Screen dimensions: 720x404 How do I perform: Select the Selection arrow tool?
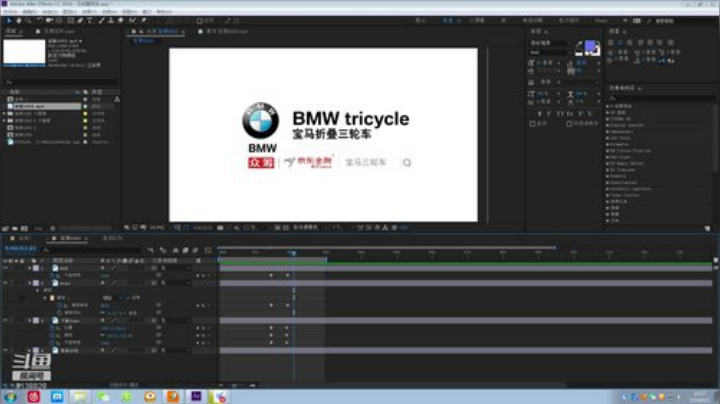[9, 21]
